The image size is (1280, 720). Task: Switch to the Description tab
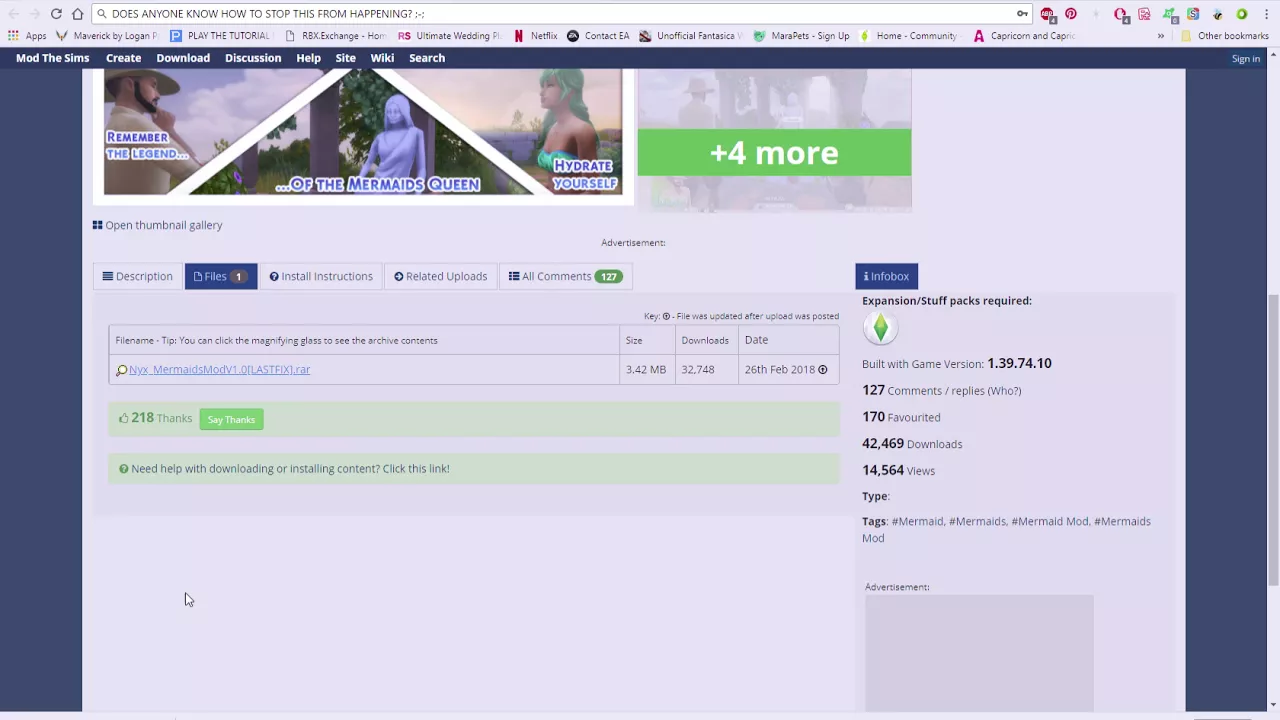137,276
